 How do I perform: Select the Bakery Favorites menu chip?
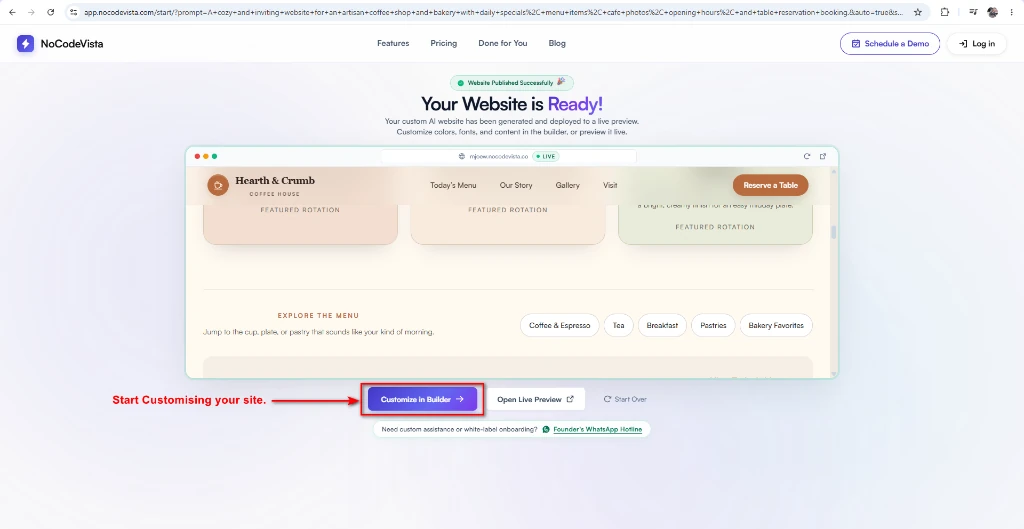tap(776, 325)
